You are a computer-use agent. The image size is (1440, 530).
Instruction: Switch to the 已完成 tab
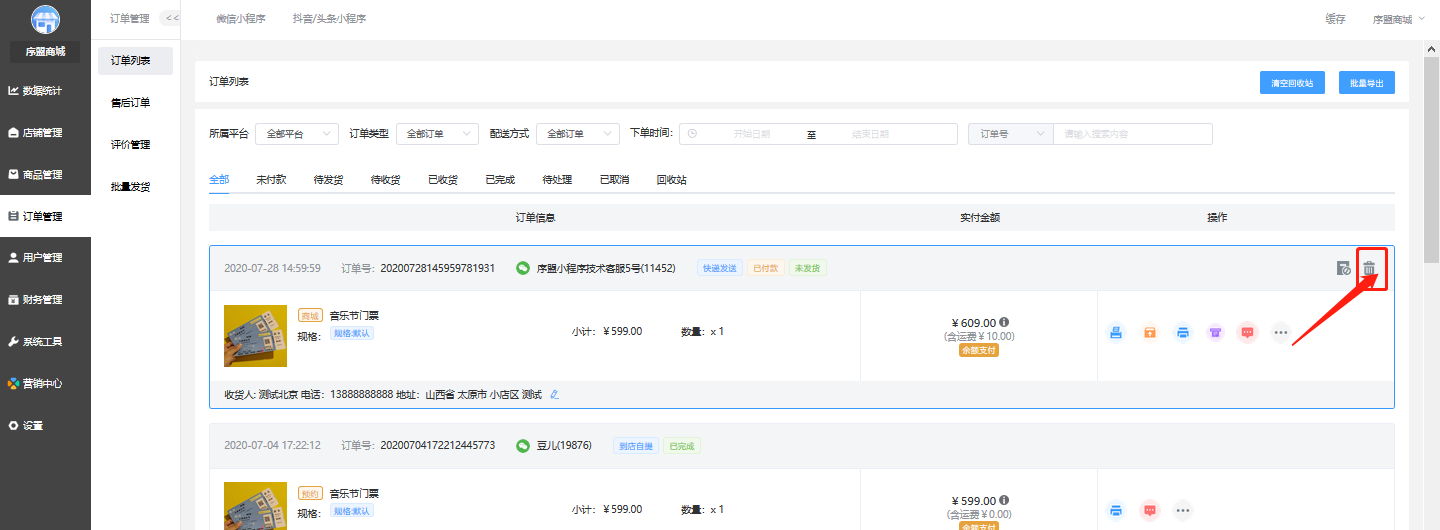tap(500, 180)
